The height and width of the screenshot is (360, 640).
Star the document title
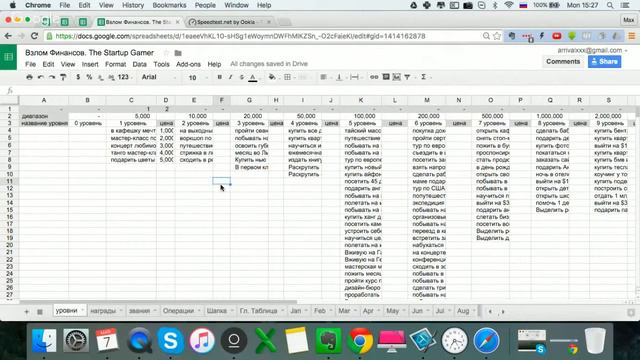point(166,53)
